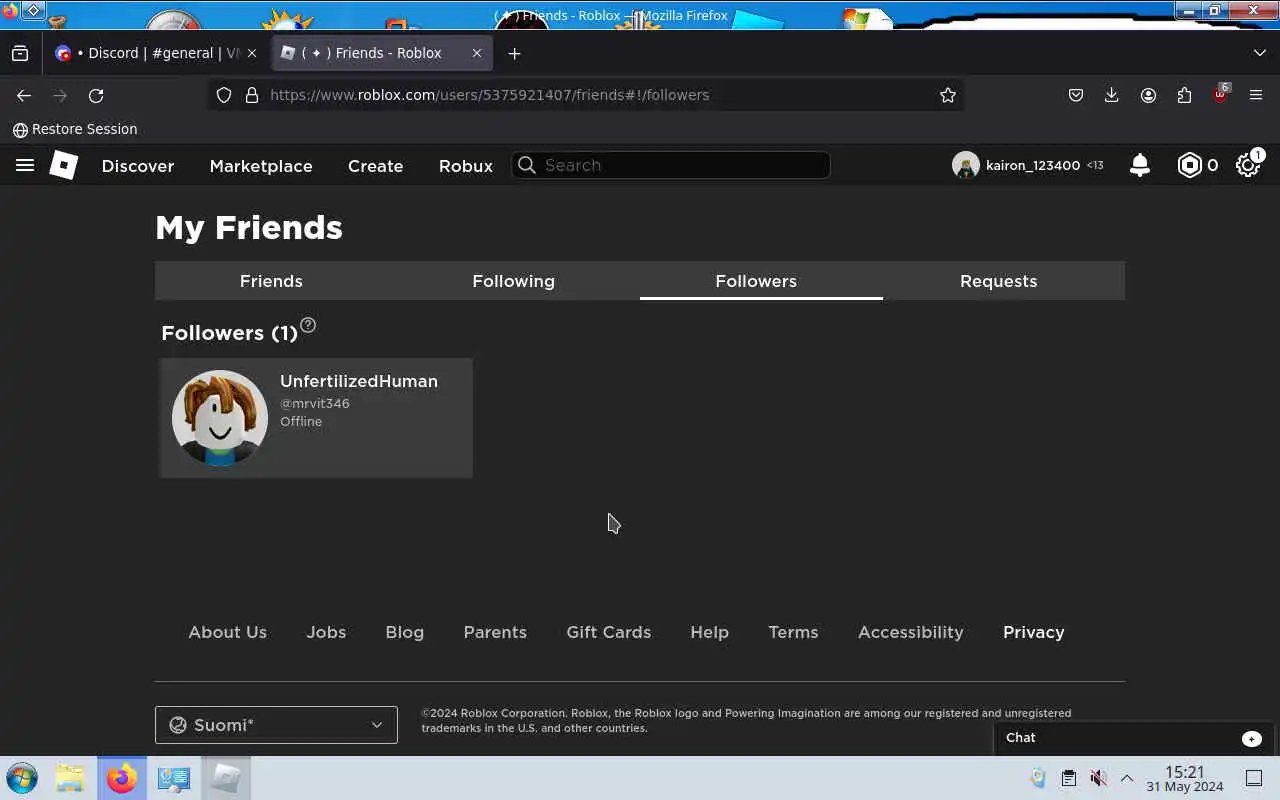Open the About Us footer link
1280x800 pixels.
[x=227, y=632]
